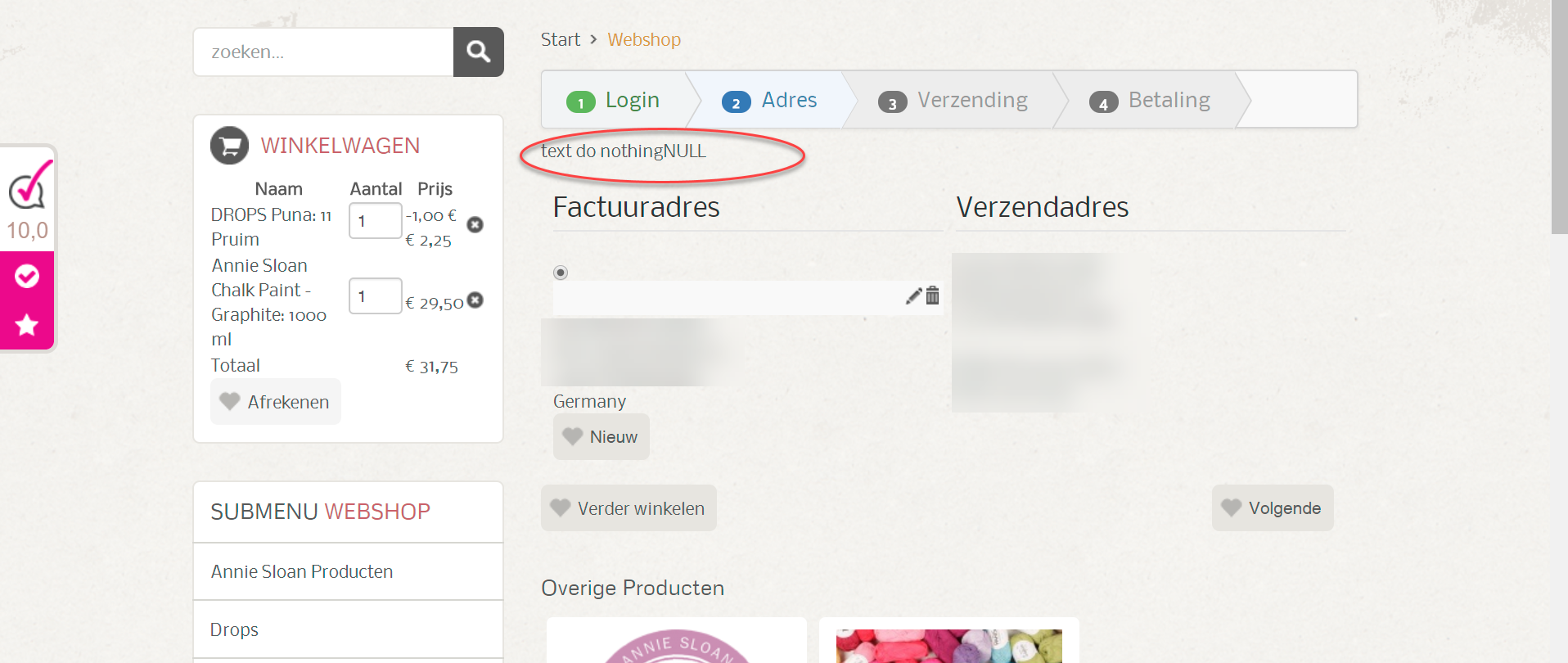The image size is (1568, 663).
Task: Open the review score badge showing 10,0
Action: pos(28,200)
